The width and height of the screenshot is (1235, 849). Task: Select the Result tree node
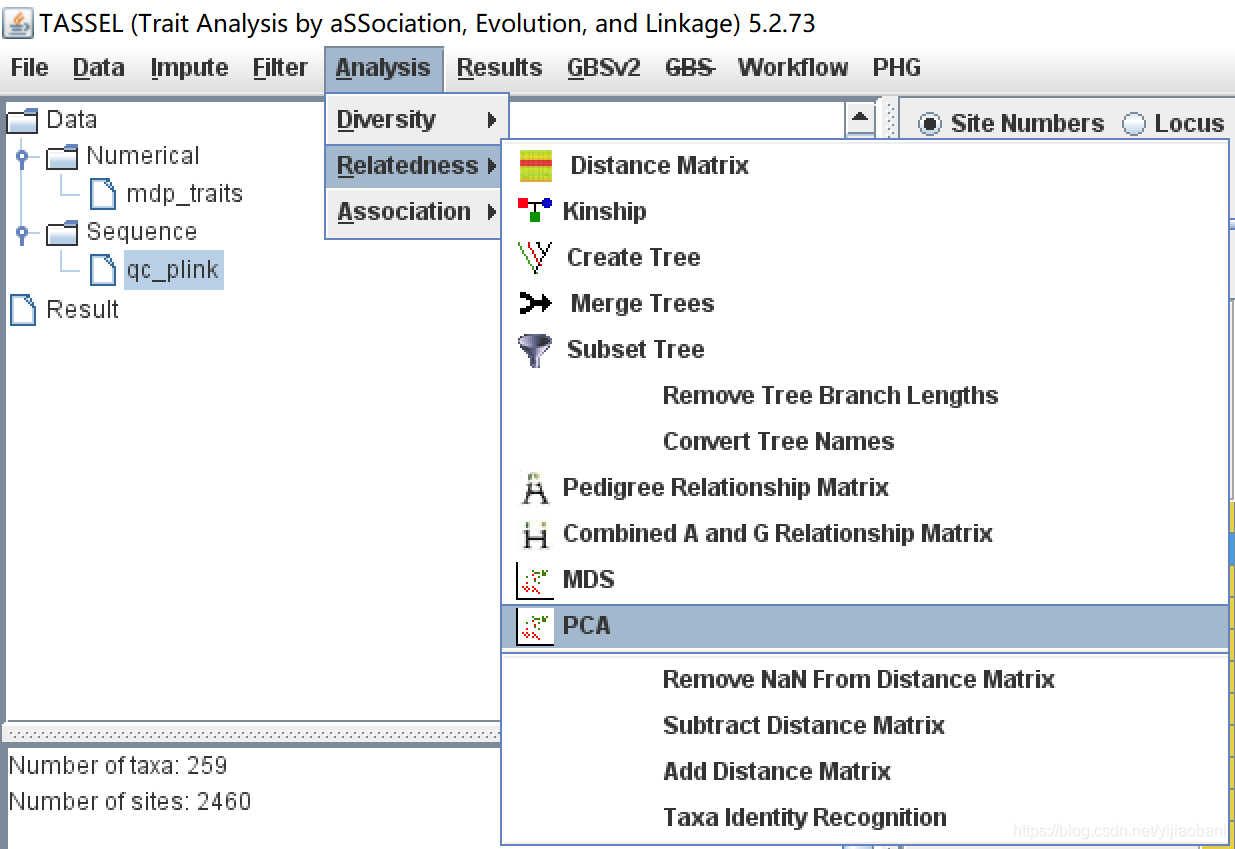(x=82, y=310)
